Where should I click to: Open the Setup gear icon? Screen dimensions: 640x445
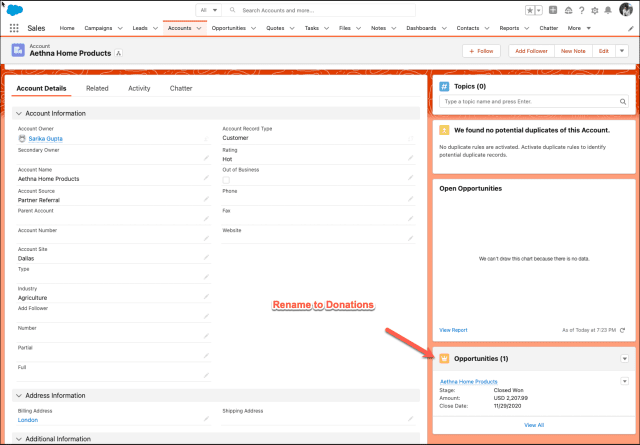tap(596, 10)
